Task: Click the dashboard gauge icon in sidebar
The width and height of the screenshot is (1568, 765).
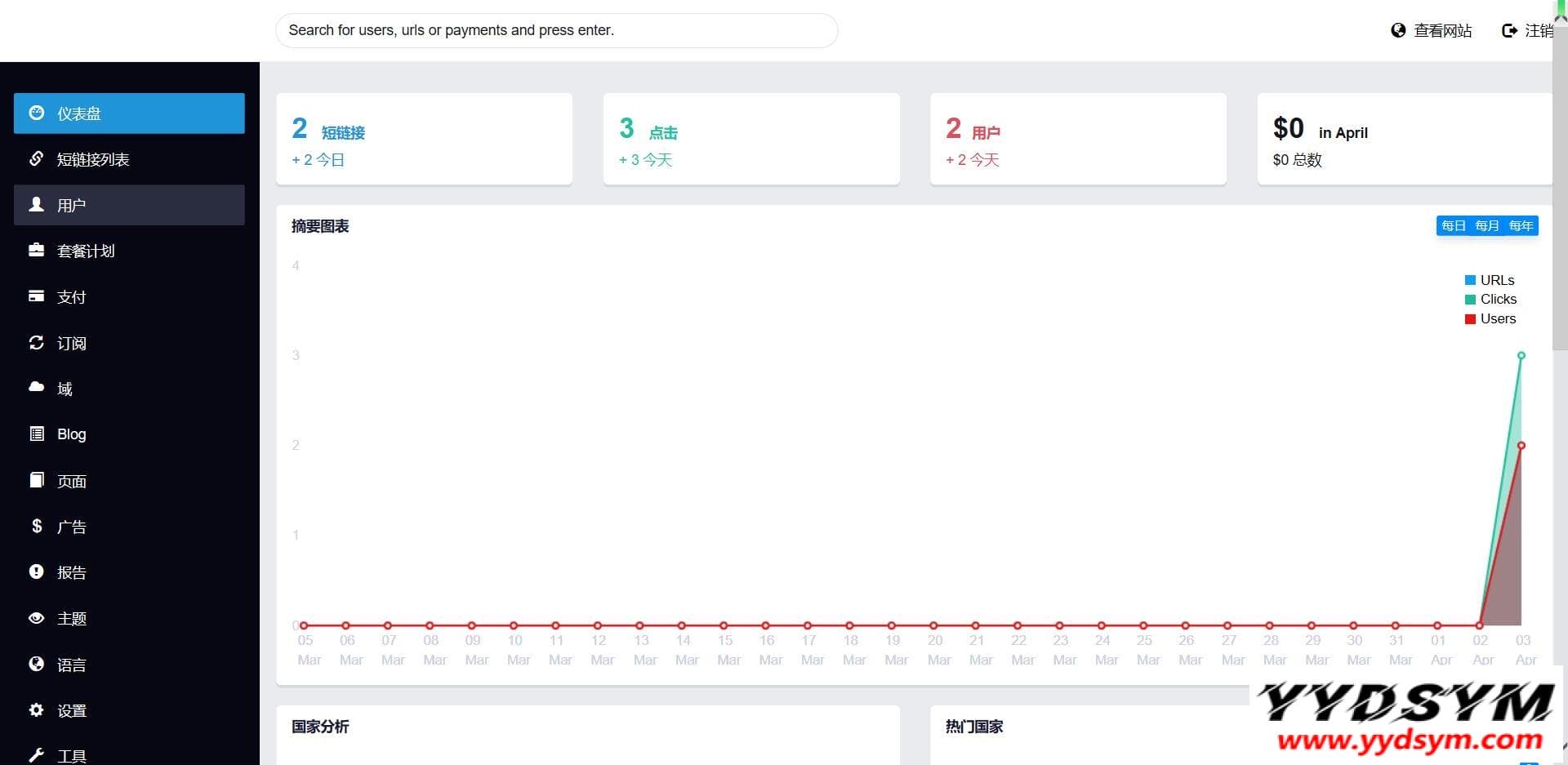Action: coord(37,113)
